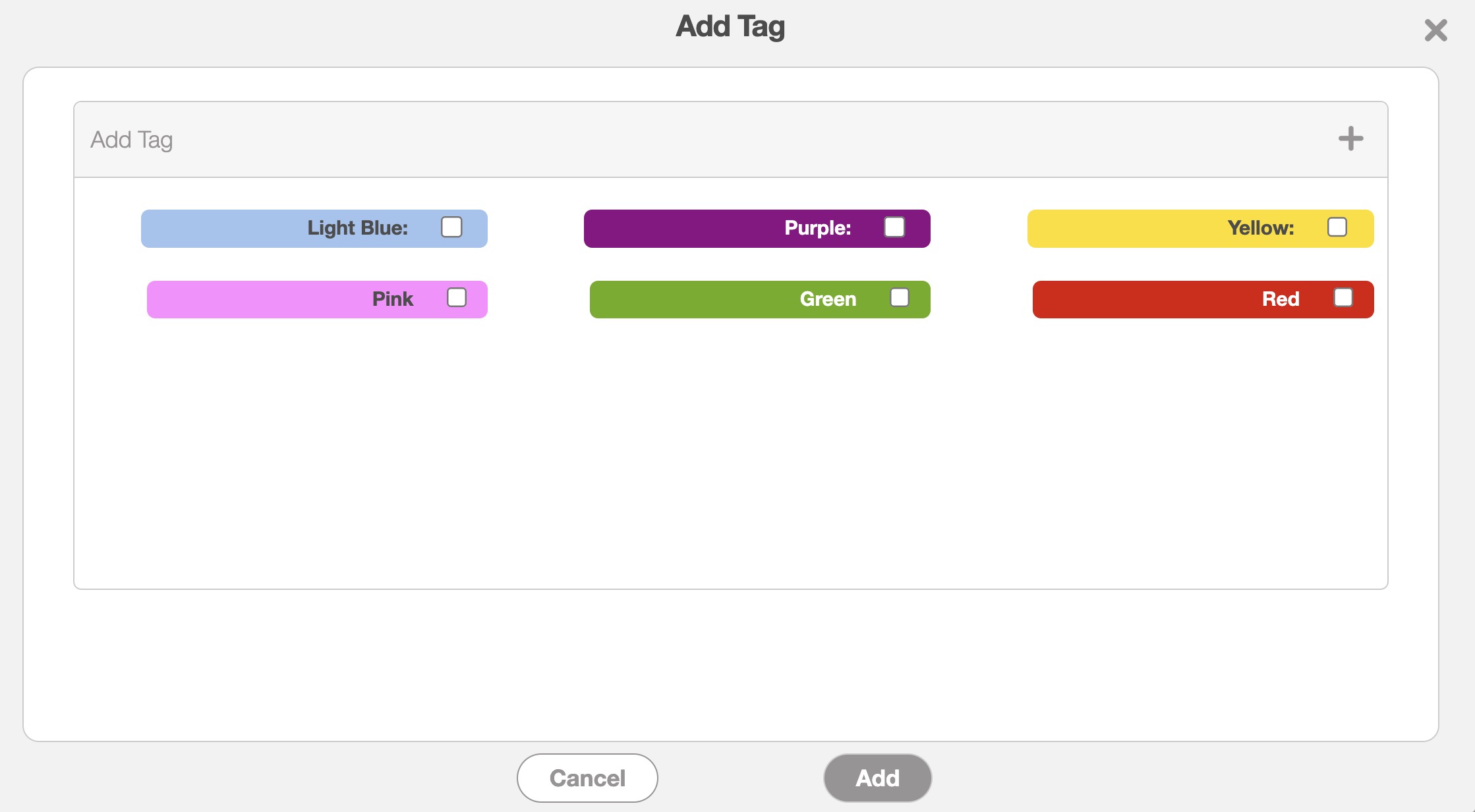Confirm with the Add button
The width and height of the screenshot is (1475, 812).
coord(877,778)
